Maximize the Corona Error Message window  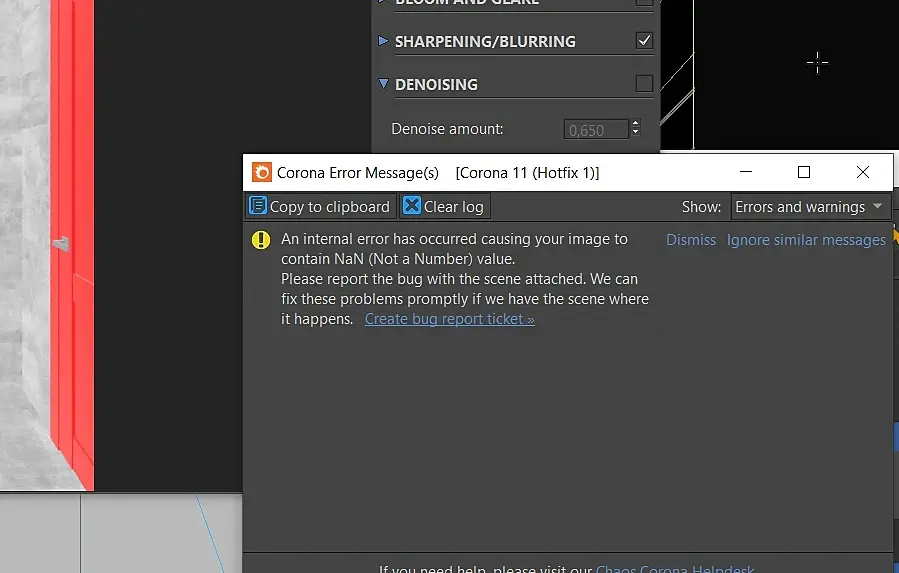(x=804, y=172)
